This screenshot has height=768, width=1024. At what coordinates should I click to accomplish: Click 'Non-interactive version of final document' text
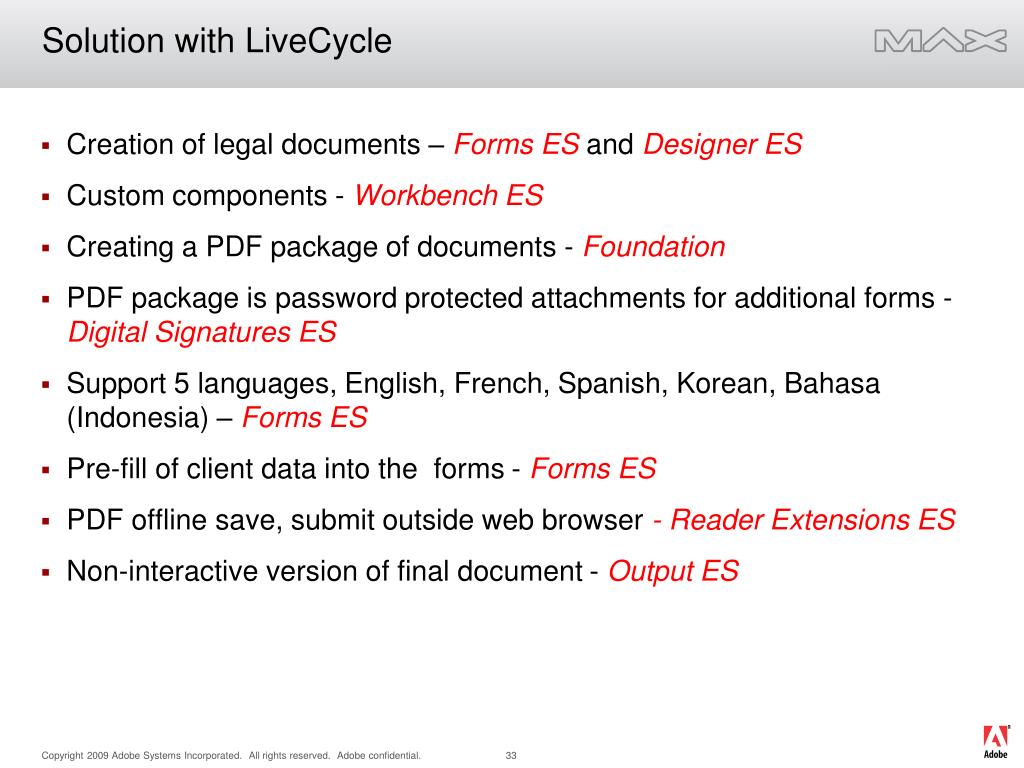click(x=325, y=571)
